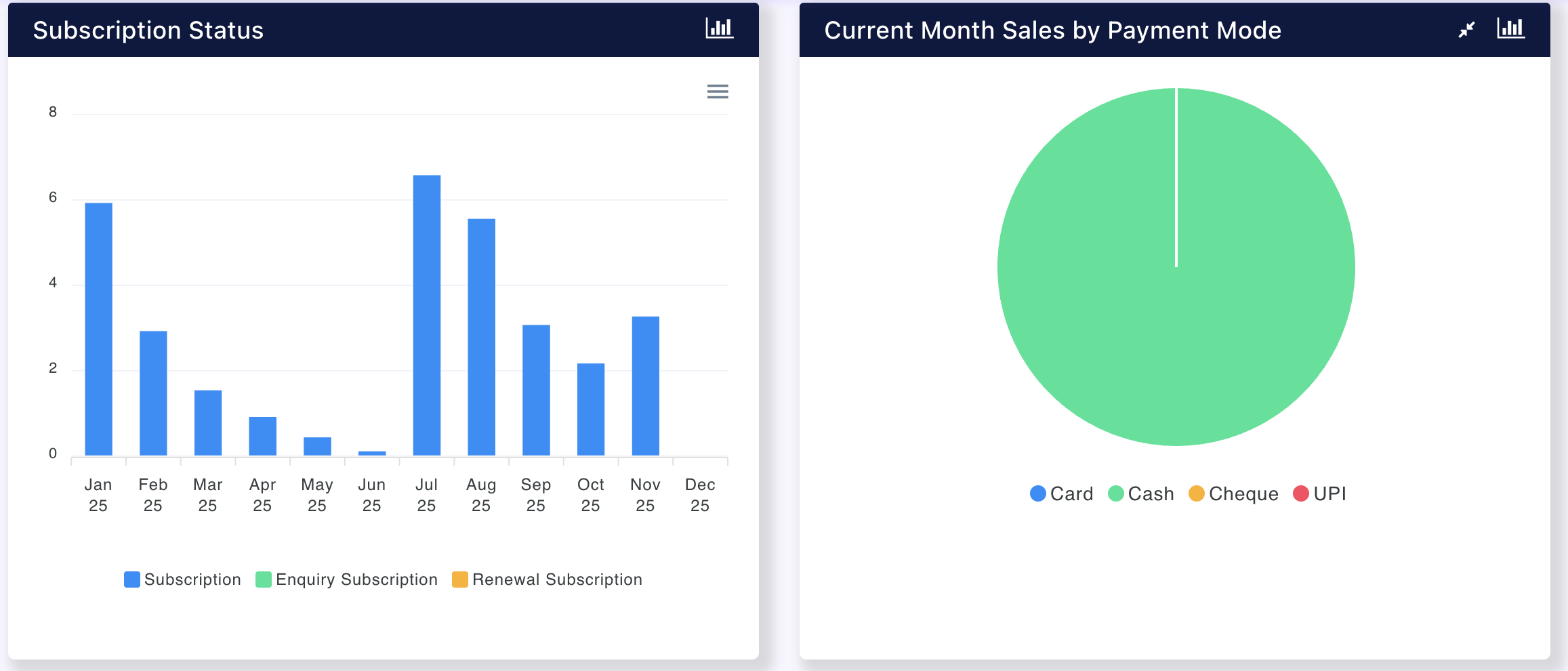
Task: Toggle the Renewal Subscription legend series
Action: (548, 579)
